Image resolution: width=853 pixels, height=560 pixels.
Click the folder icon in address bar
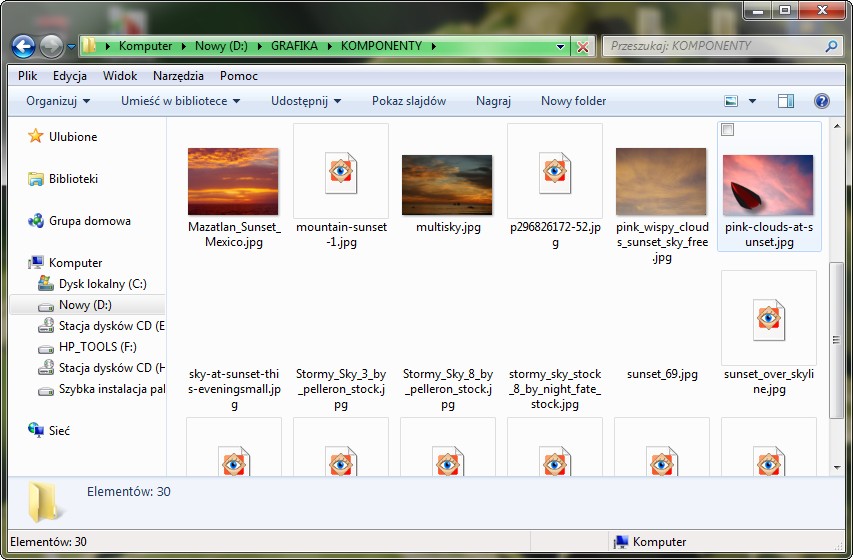(x=89, y=46)
